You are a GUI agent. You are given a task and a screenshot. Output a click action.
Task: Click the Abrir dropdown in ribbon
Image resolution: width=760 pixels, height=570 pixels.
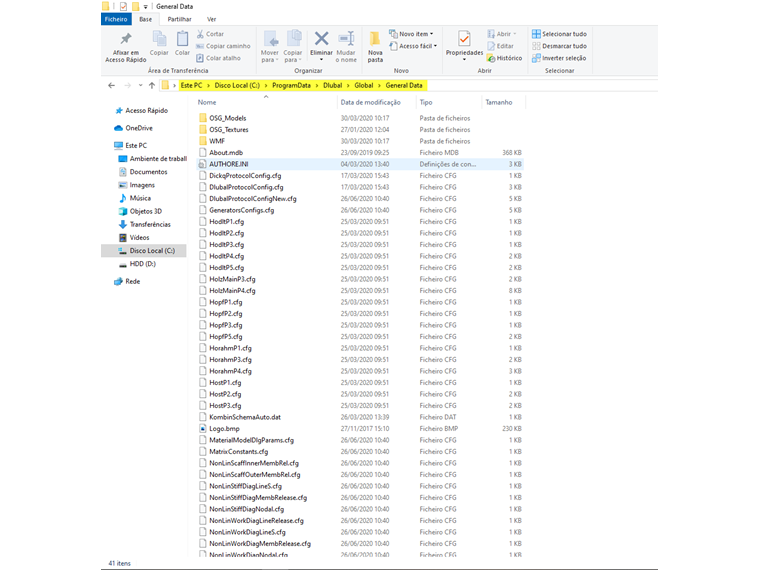click(x=502, y=34)
